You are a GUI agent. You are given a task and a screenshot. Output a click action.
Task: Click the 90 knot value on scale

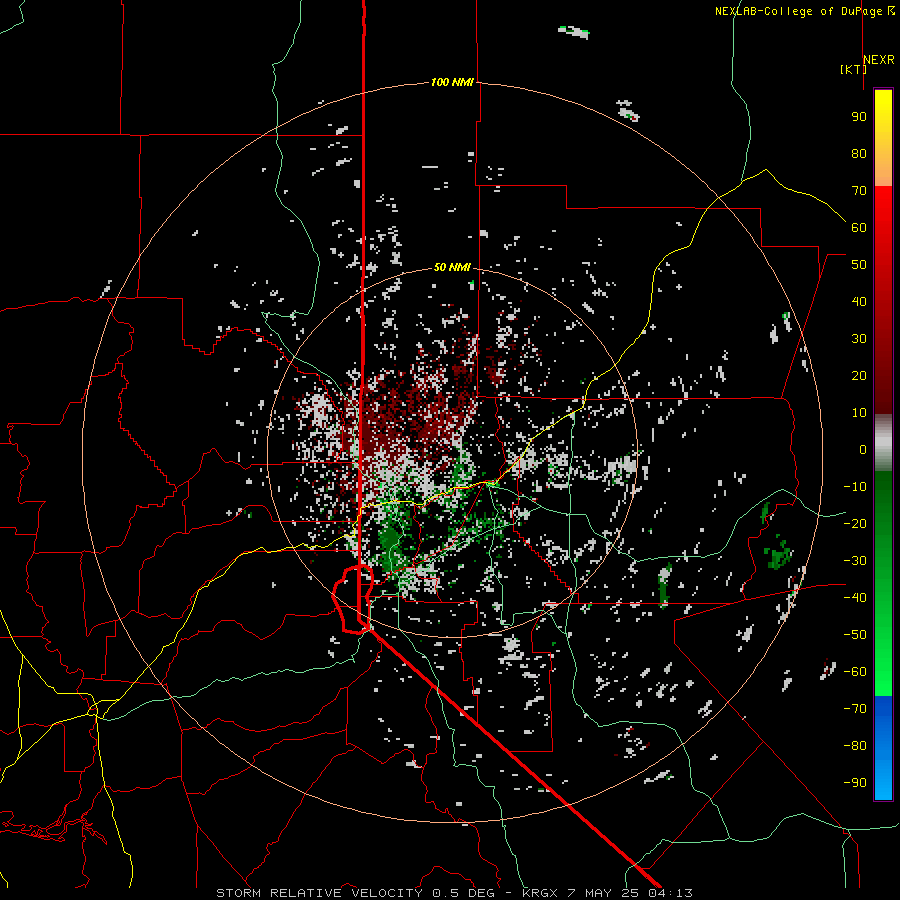[x=859, y=117]
